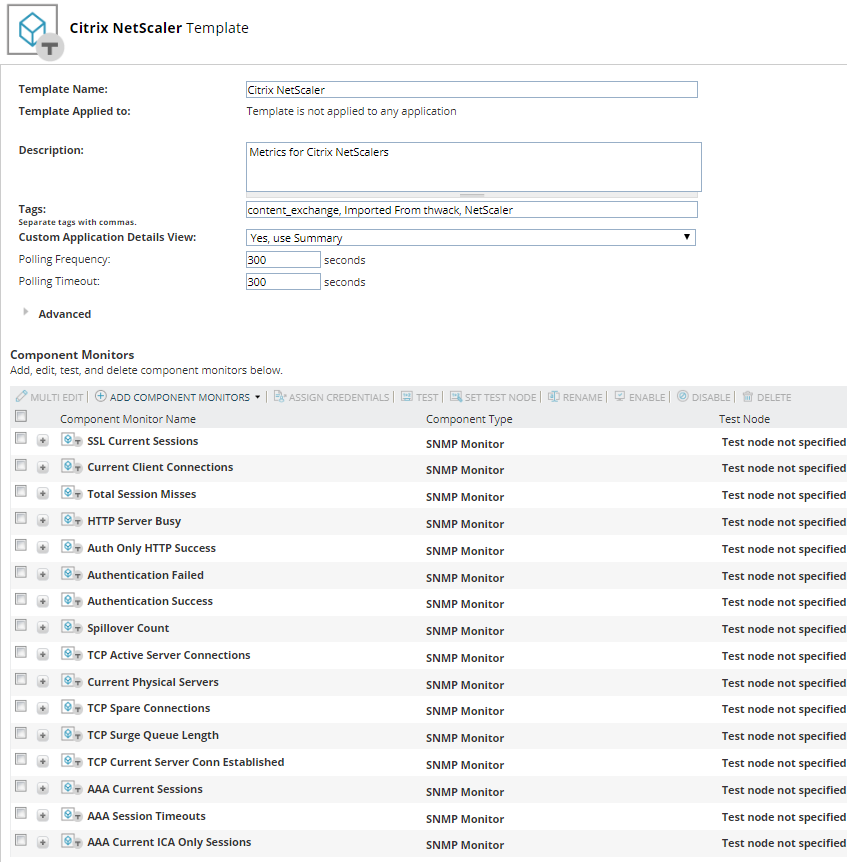
Task: Expand the Current Physical Servers row
Action: [43, 682]
